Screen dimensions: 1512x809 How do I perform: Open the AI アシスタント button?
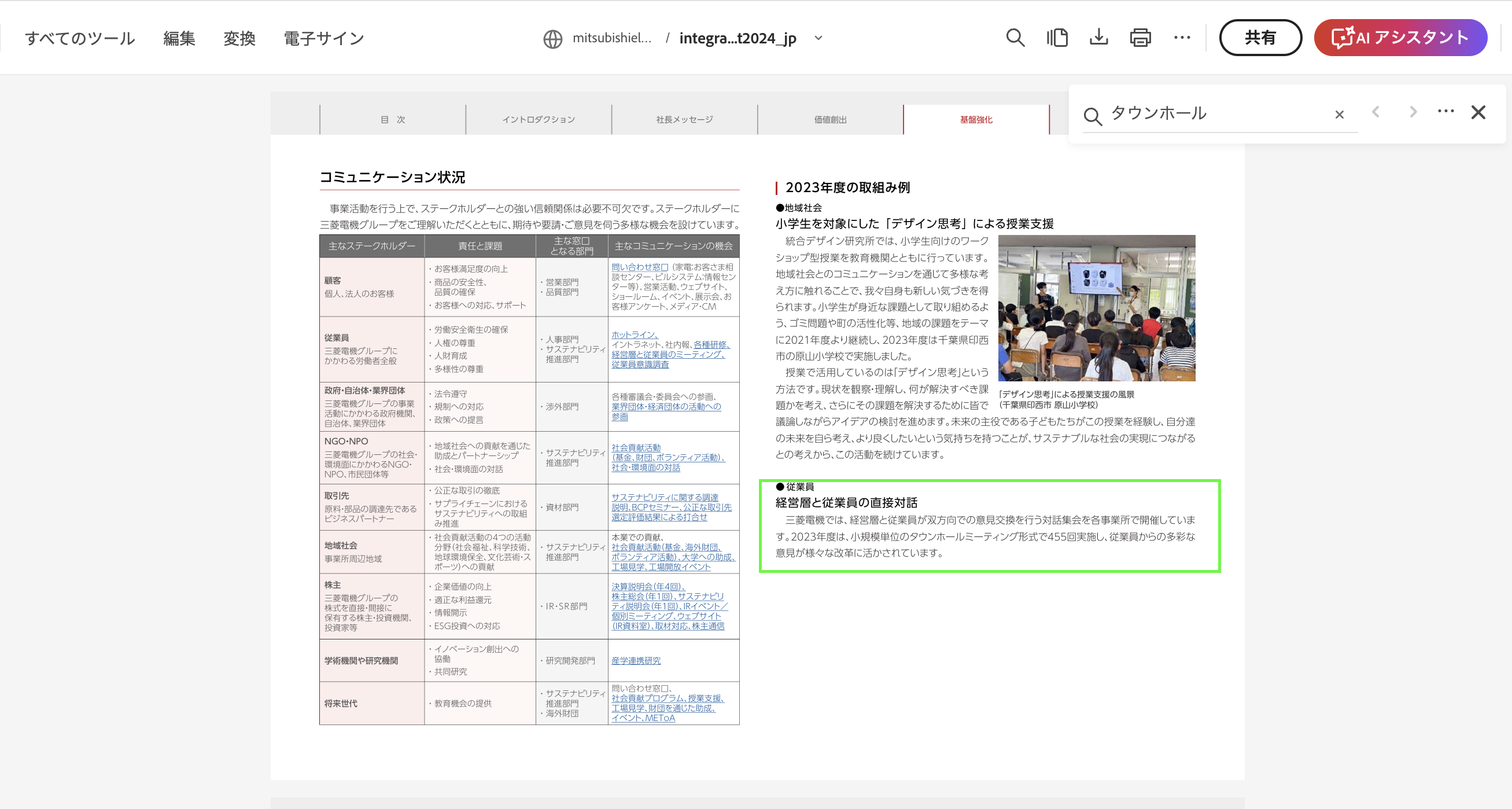[x=1400, y=38]
